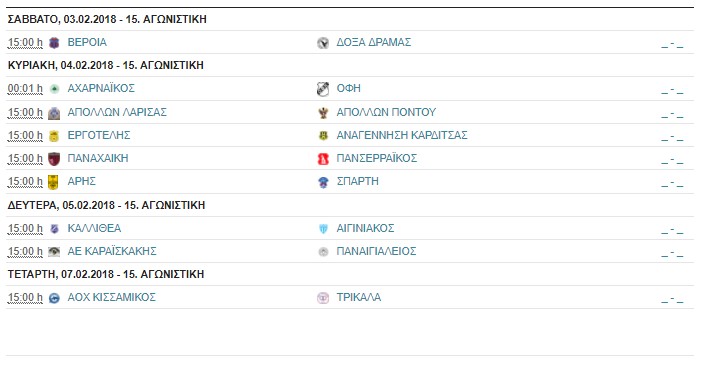
Task: Open the ΑΝΑΓΕΝΝΗΣΗ ΚΑΡΔΙΤΣΑΣ team link
Action: tap(402, 135)
